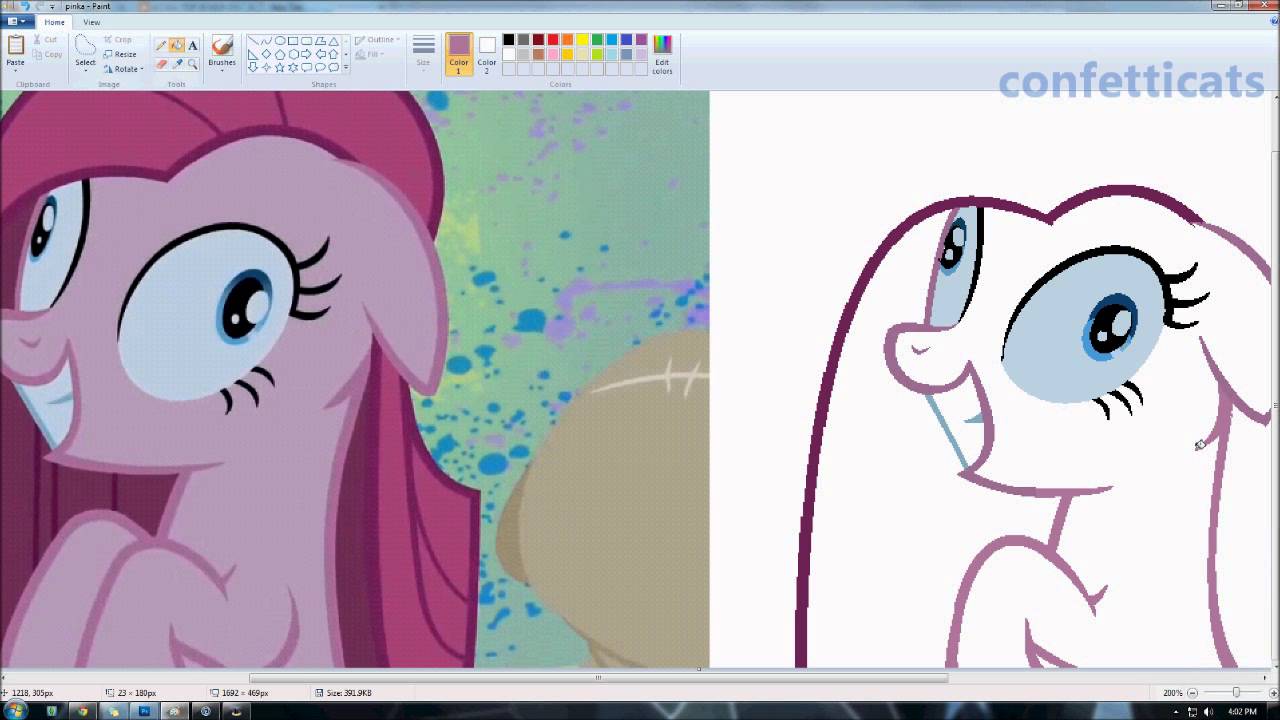Open the Paint application menu button
The width and height of the screenshot is (1280, 720).
17,21
